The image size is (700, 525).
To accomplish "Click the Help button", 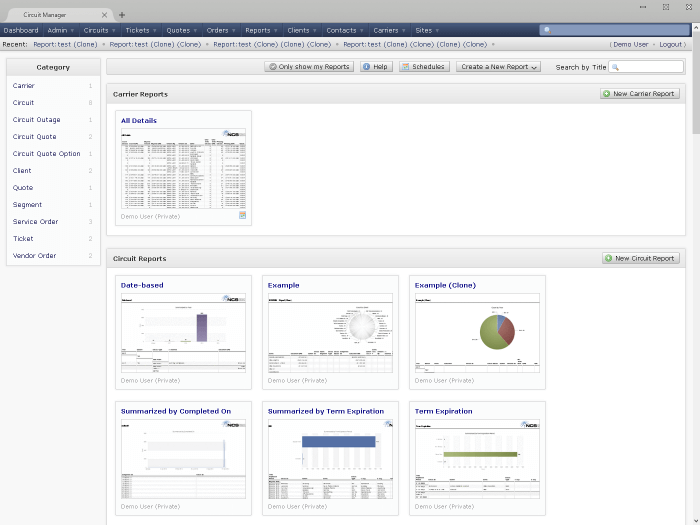I will click(x=376, y=67).
